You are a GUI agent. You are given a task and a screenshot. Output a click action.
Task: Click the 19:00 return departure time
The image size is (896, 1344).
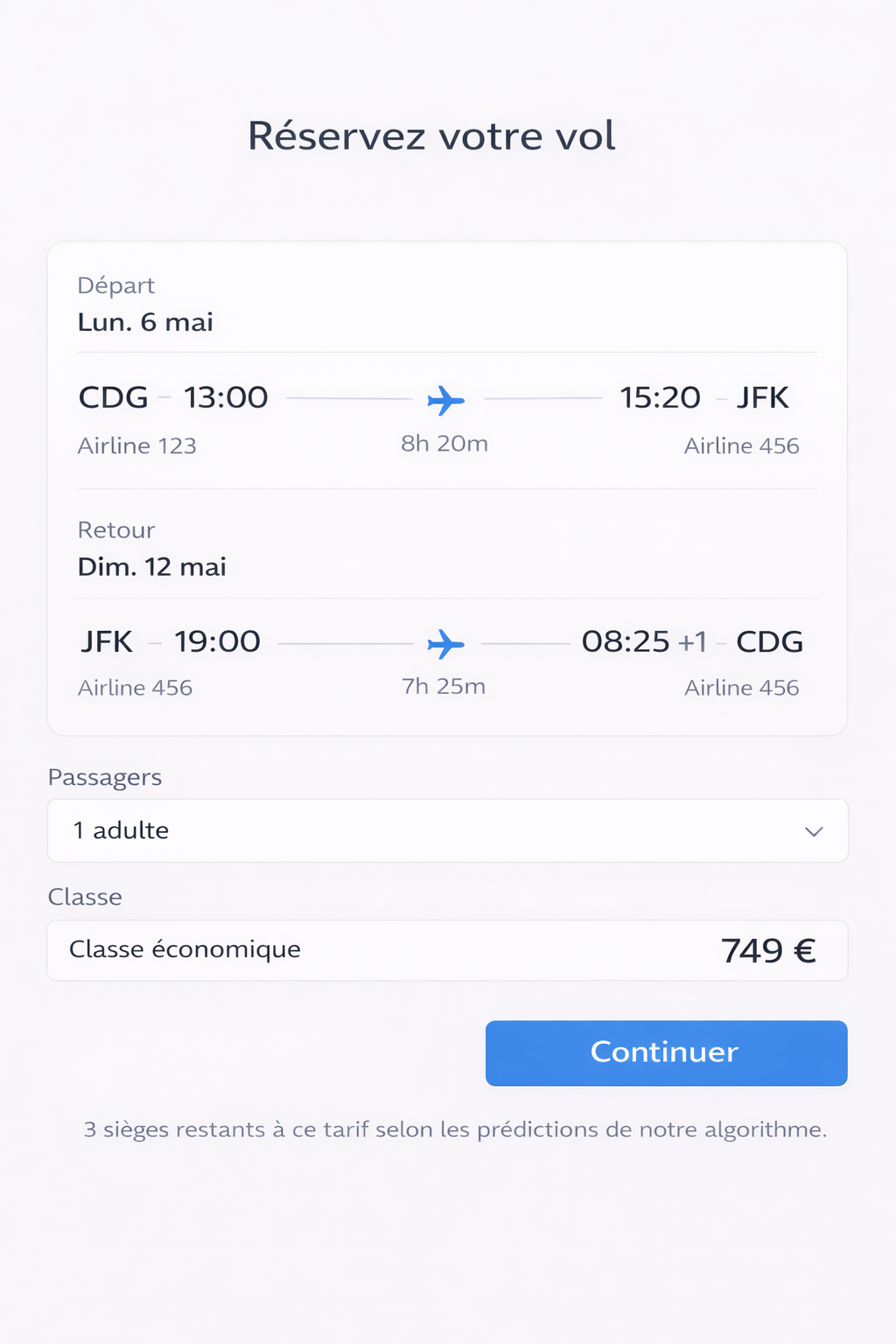coord(217,642)
